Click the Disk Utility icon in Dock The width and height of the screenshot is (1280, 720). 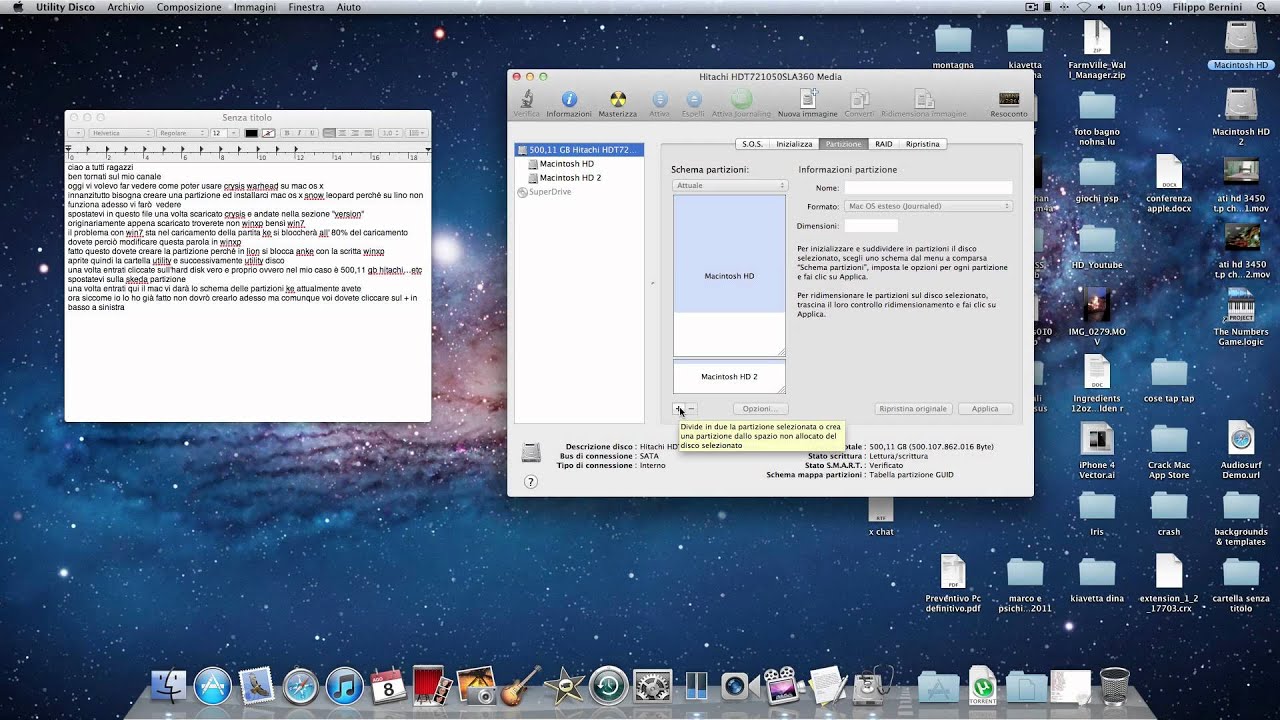click(872, 686)
